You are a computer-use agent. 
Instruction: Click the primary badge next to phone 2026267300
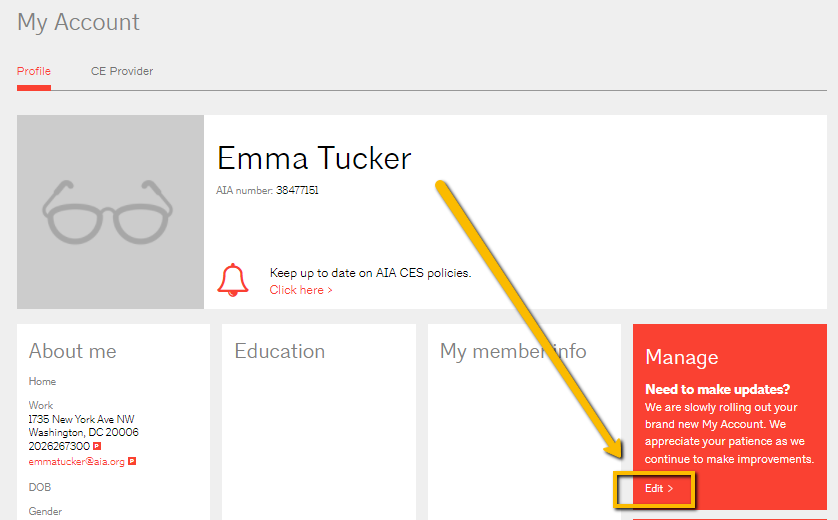tap(97, 446)
